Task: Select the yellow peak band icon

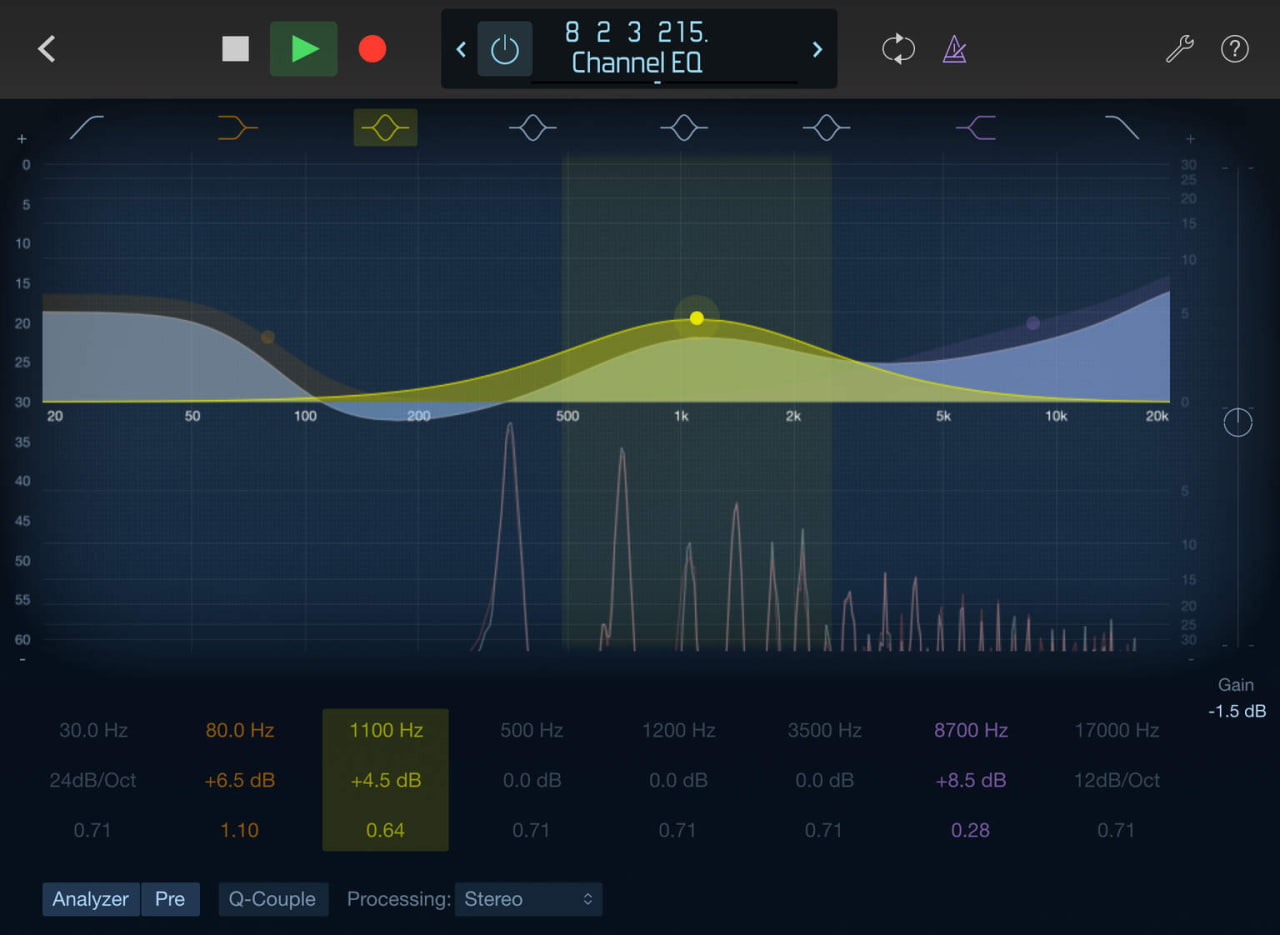Action: tap(385, 127)
